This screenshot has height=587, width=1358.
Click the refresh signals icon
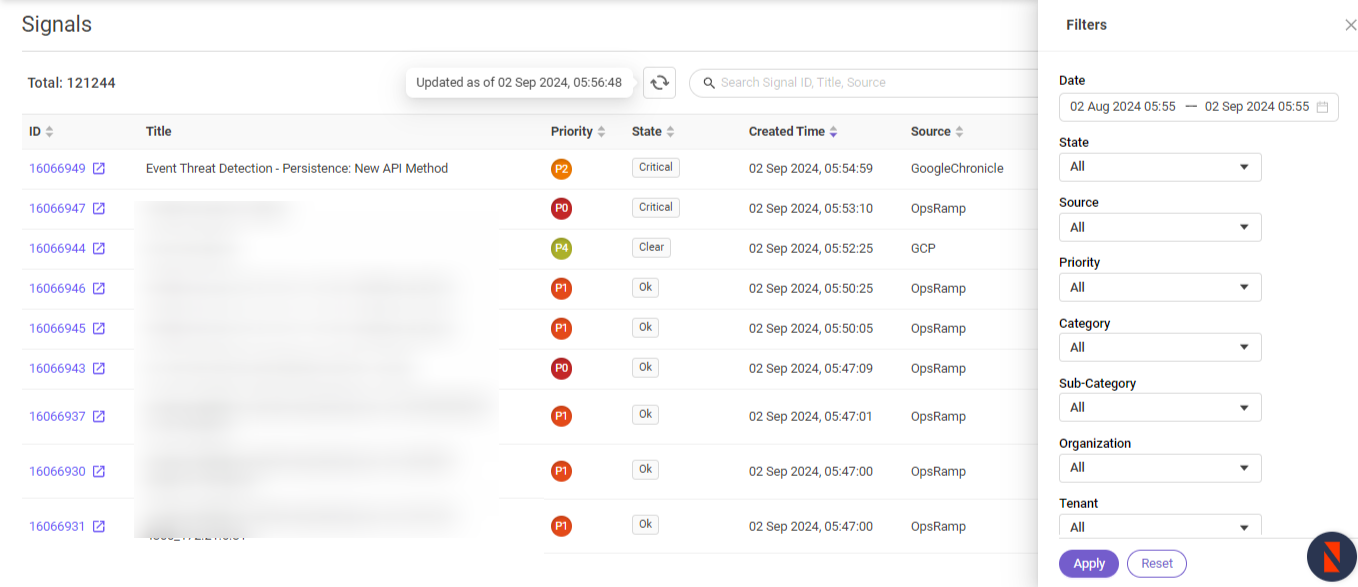coord(659,83)
